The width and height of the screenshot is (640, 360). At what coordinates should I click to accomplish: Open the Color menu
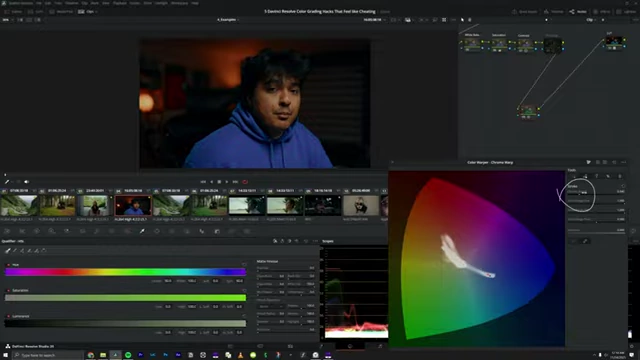pyautogui.click(x=147, y=3)
